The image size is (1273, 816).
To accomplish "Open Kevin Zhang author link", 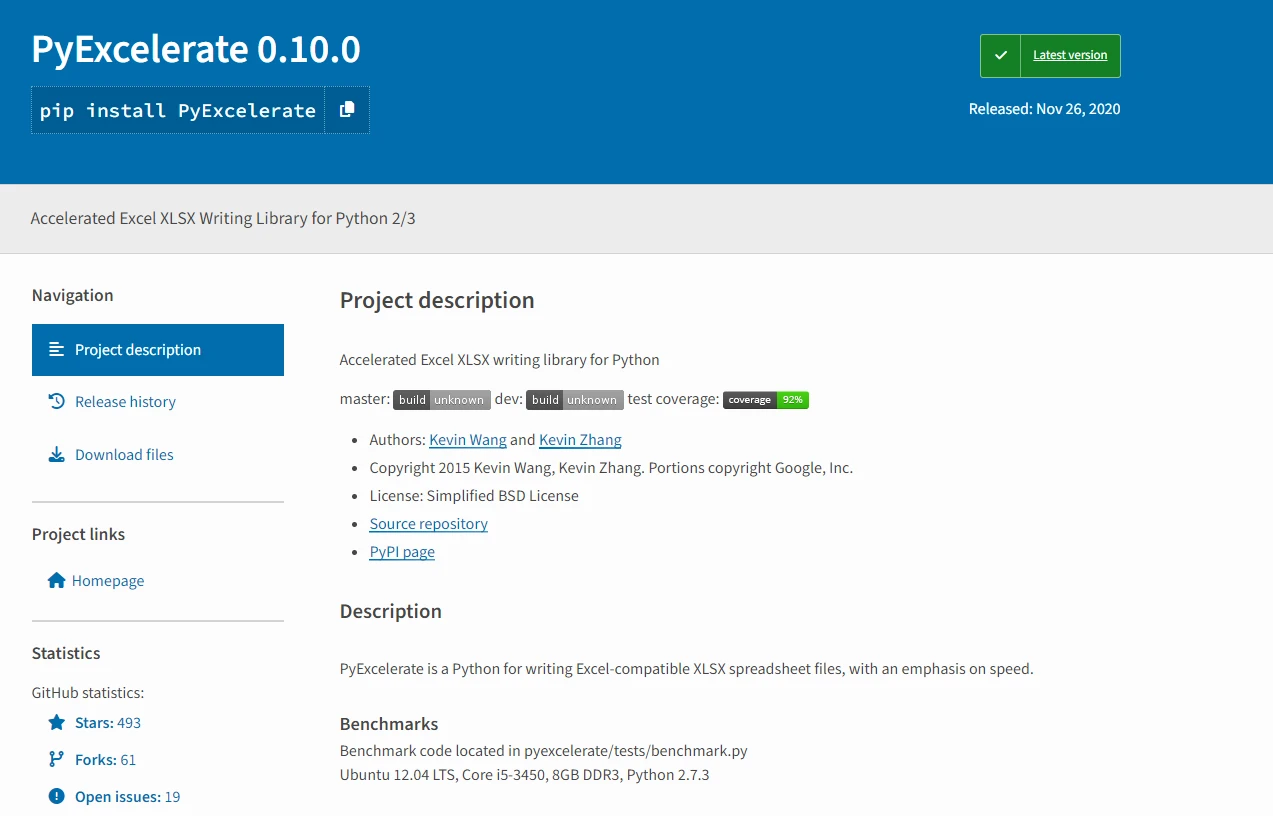I will click(580, 440).
